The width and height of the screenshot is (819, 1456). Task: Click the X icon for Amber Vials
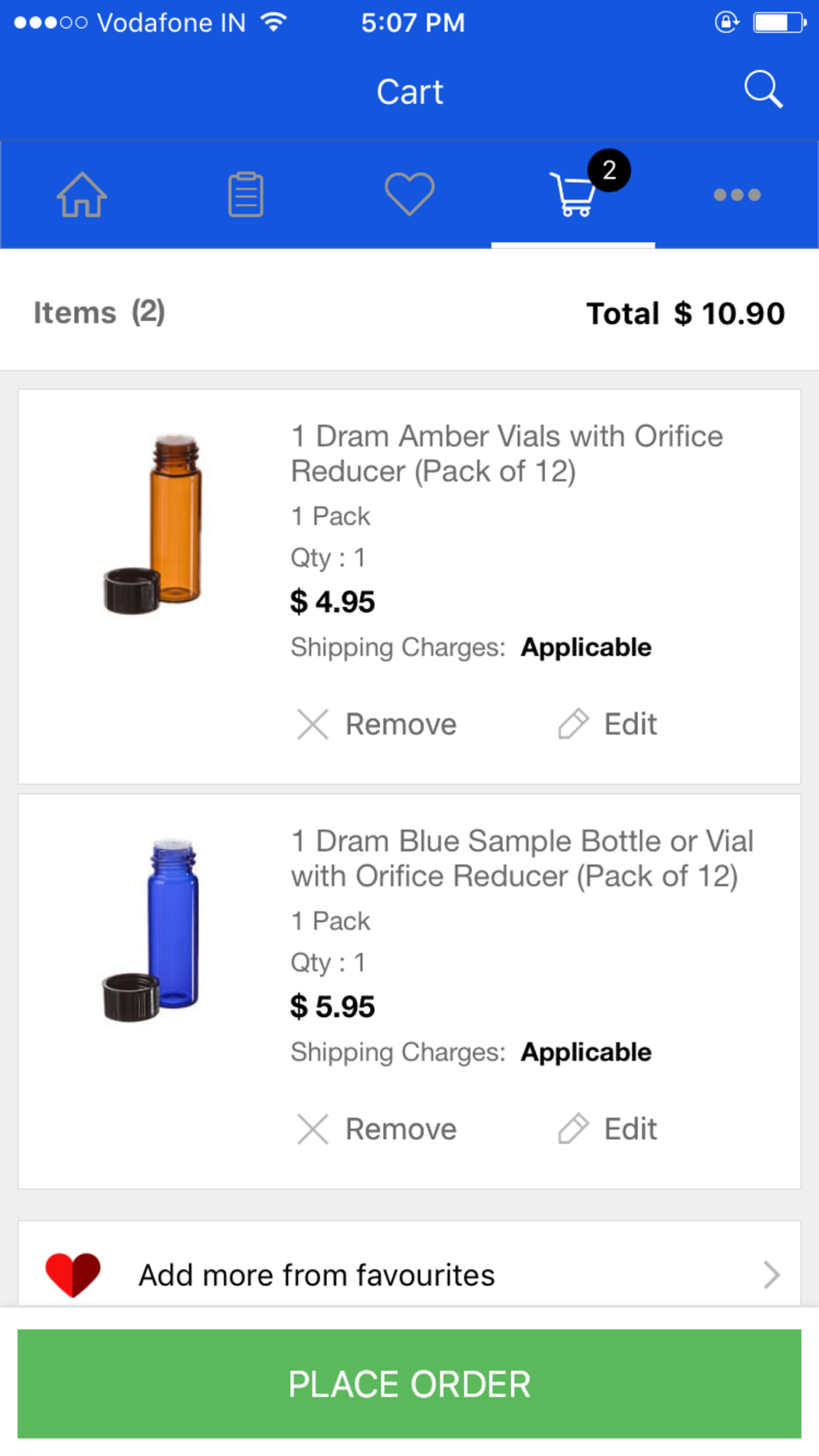pyautogui.click(x=312, y=724)
